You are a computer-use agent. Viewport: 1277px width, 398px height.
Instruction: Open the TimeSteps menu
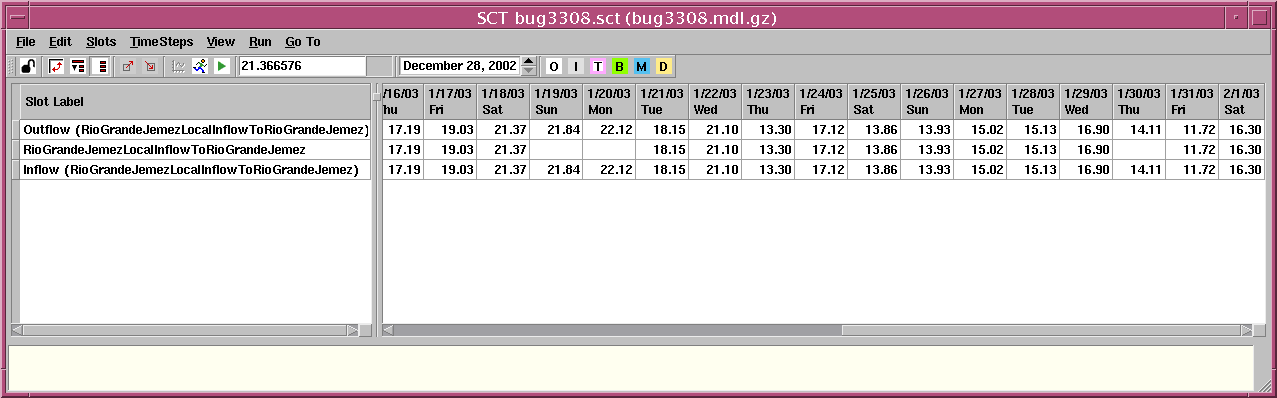161,42
